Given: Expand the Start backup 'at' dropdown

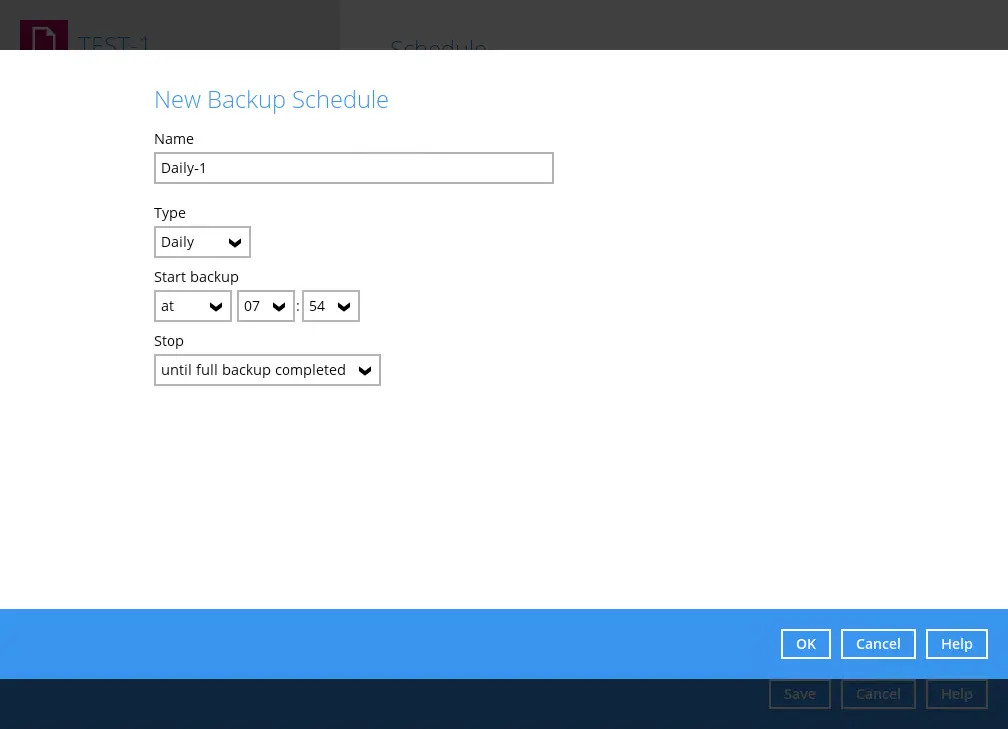Looking at the screenshot, I should [192, 306].
